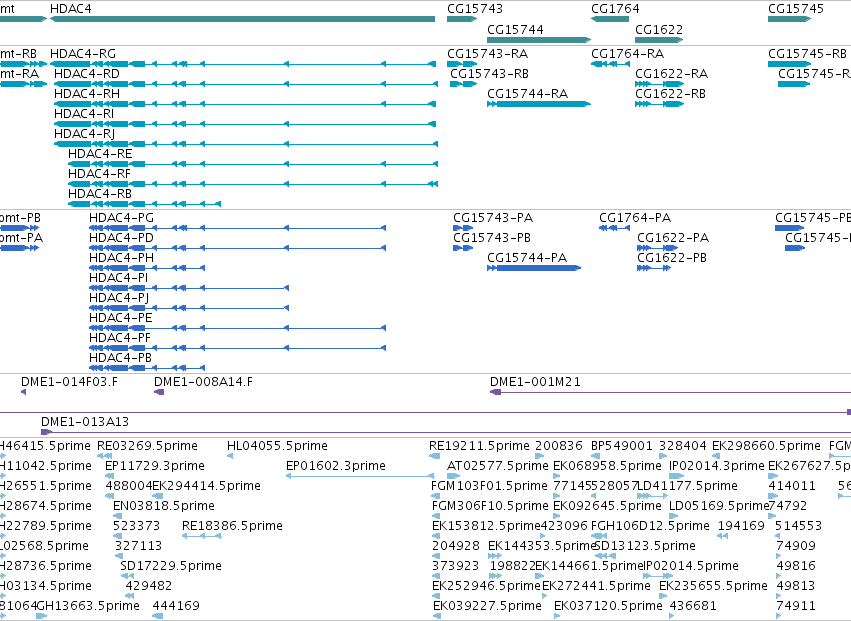Select the long EST EP01602.3prime

(x=360, y=476)
